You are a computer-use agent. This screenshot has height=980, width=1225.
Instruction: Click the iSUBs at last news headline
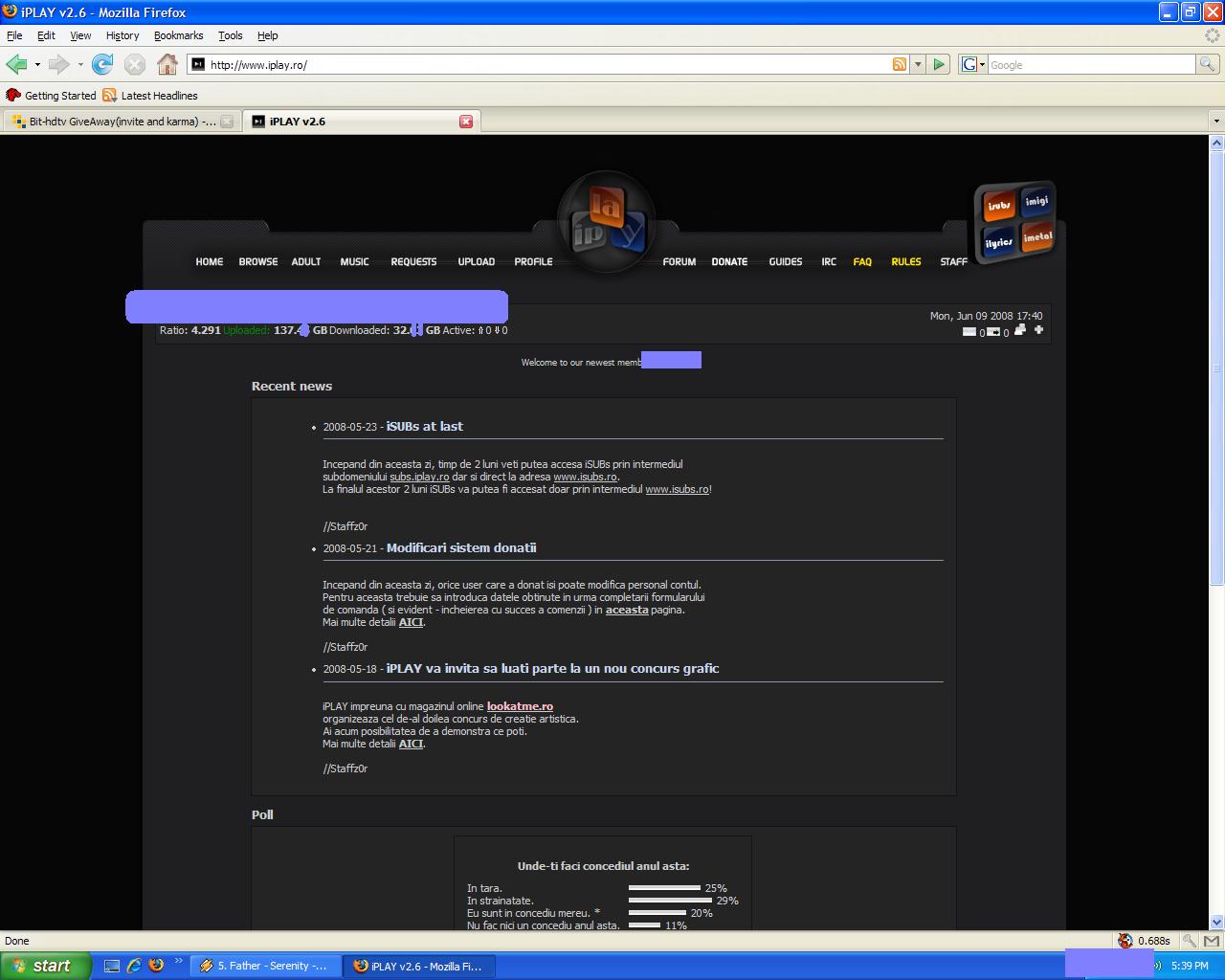click(425, 426)
